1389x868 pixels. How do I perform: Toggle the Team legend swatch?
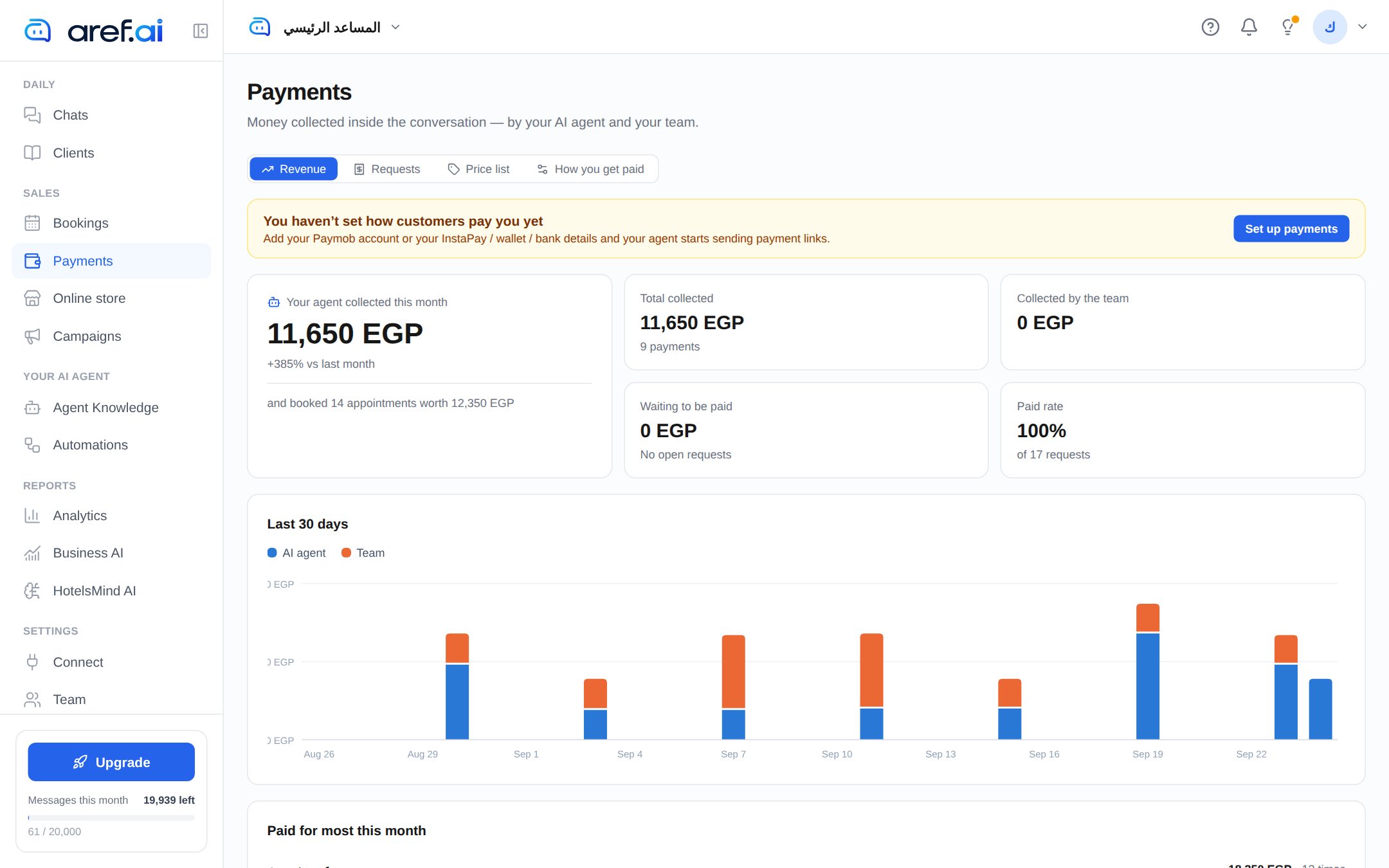tap(346, 553)
